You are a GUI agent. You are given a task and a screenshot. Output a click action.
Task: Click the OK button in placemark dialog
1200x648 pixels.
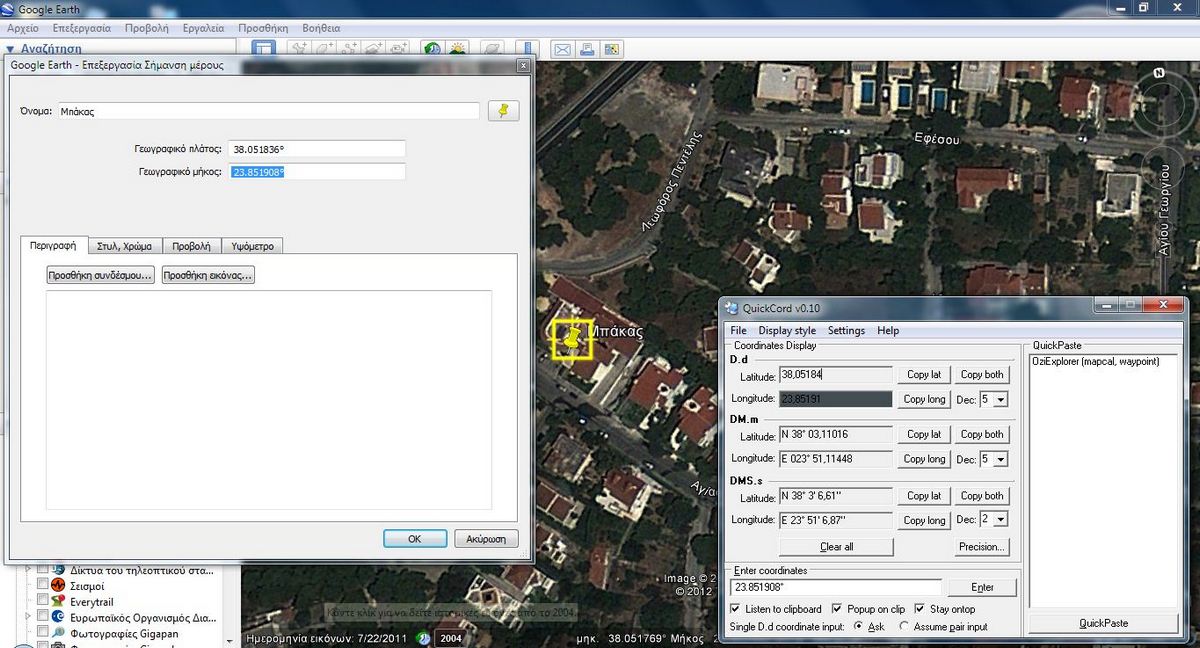point(415,539)
